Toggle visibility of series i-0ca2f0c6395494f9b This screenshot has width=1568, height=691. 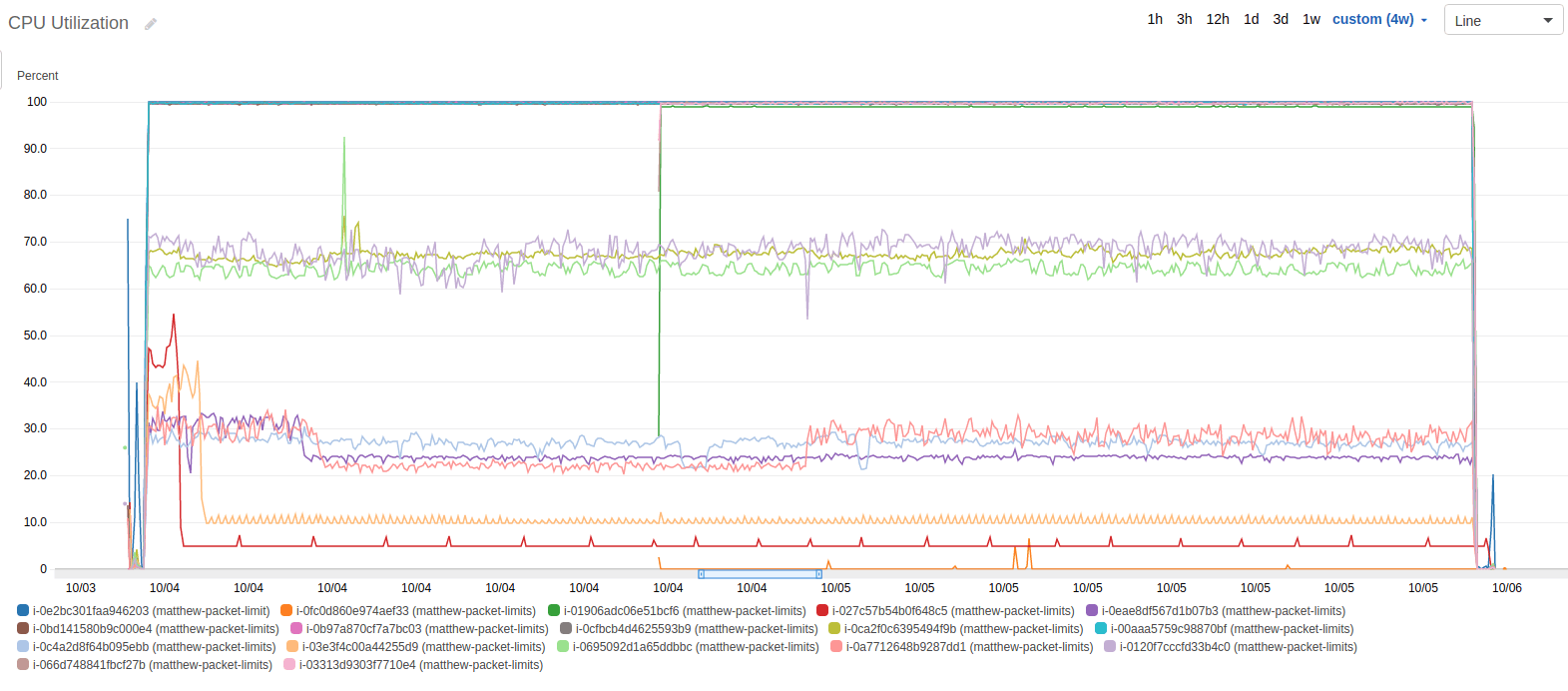coord(962,629)
